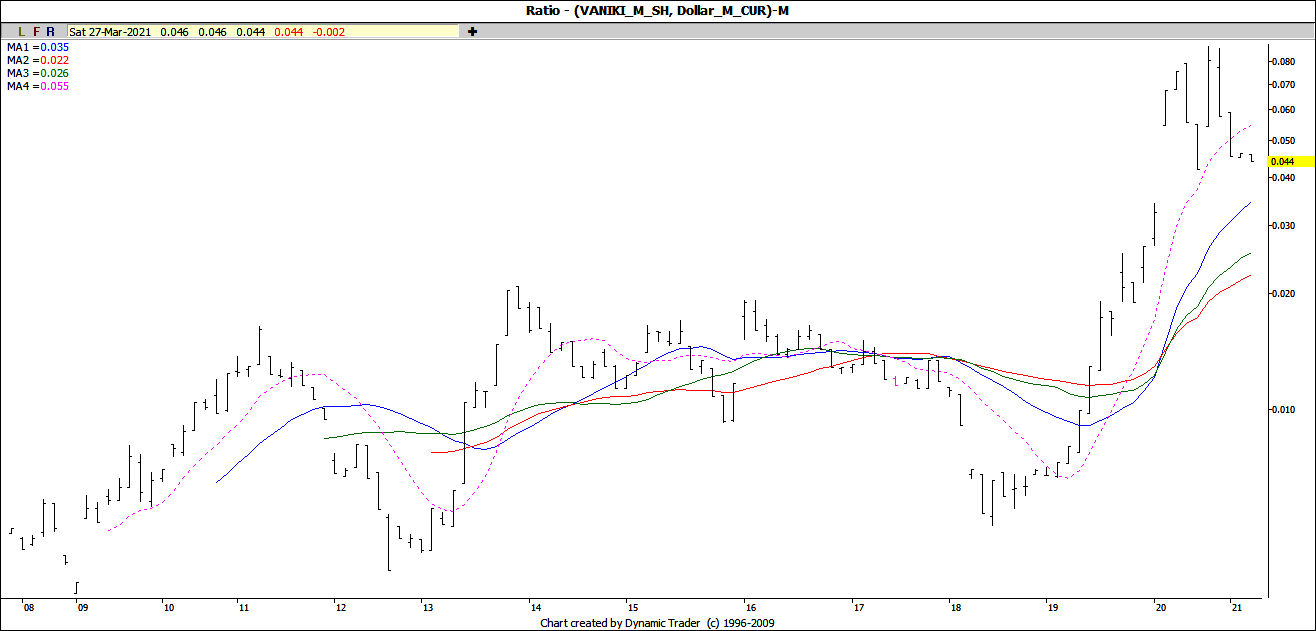
Task: Click the red "0.044" value in the data bar
Action: click(289, 32)
